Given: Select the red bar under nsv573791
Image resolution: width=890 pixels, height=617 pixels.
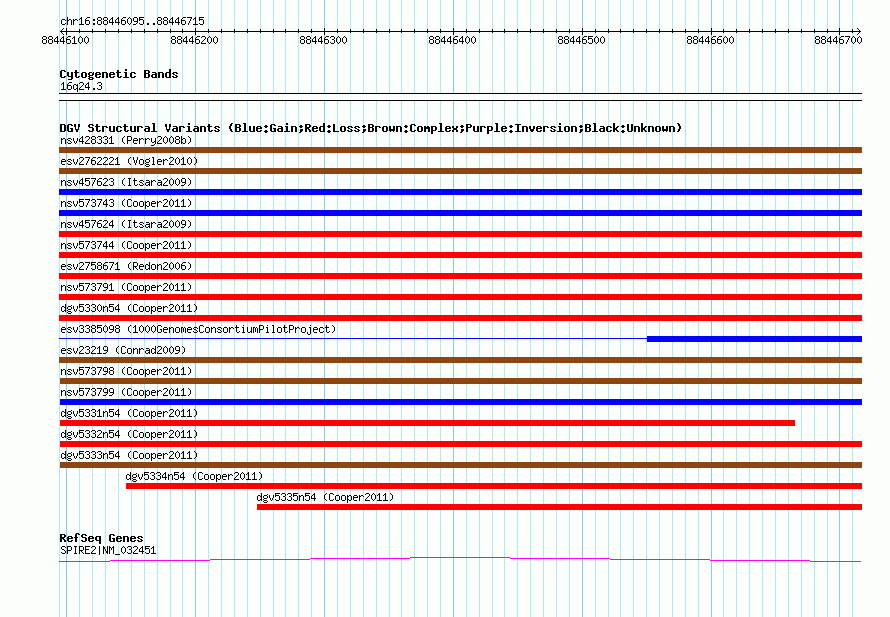Looking at the screenshot, I should coord(460,297).
